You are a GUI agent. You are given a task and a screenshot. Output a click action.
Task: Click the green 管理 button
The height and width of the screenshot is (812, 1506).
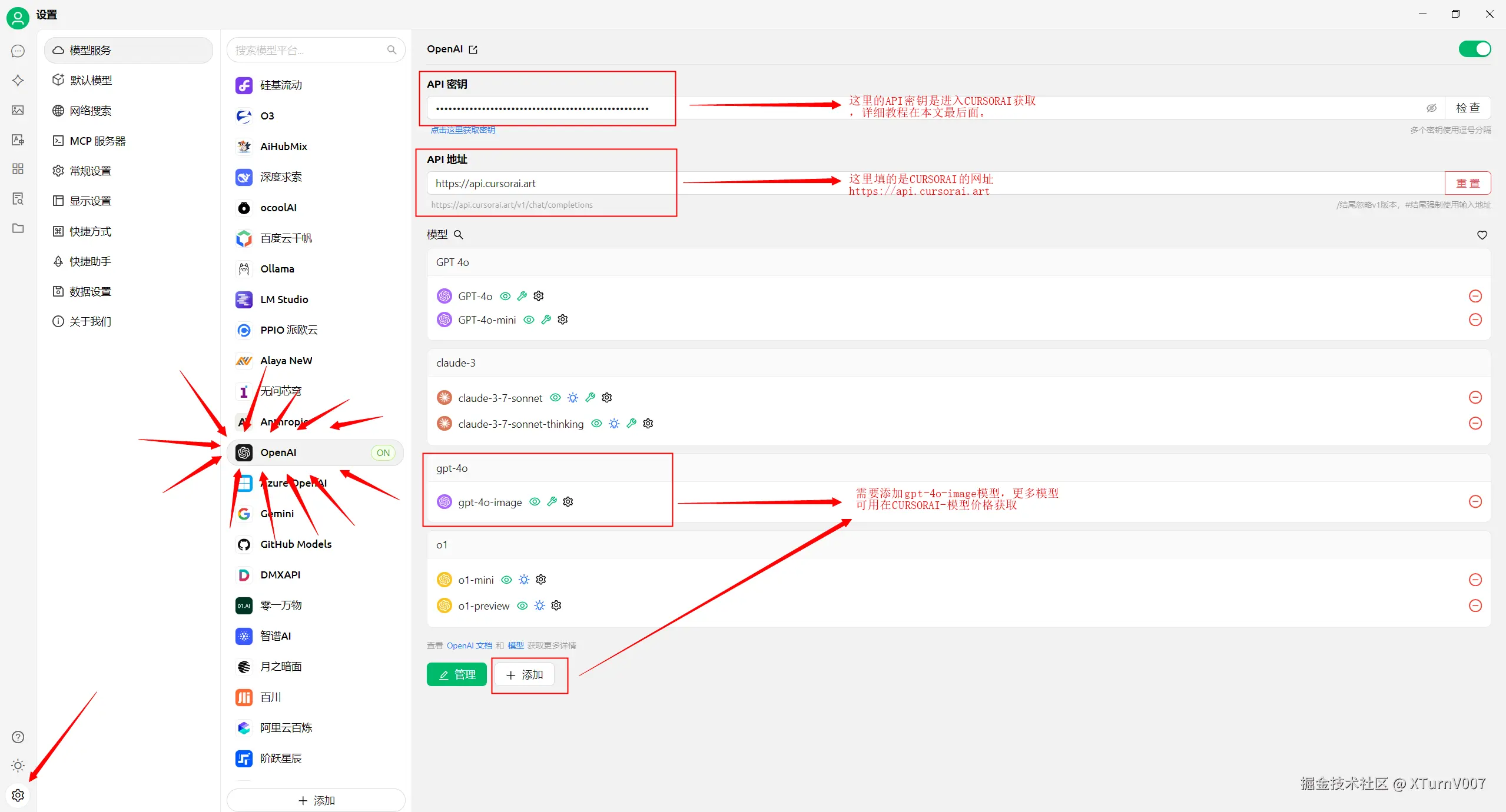pos(456,675)
